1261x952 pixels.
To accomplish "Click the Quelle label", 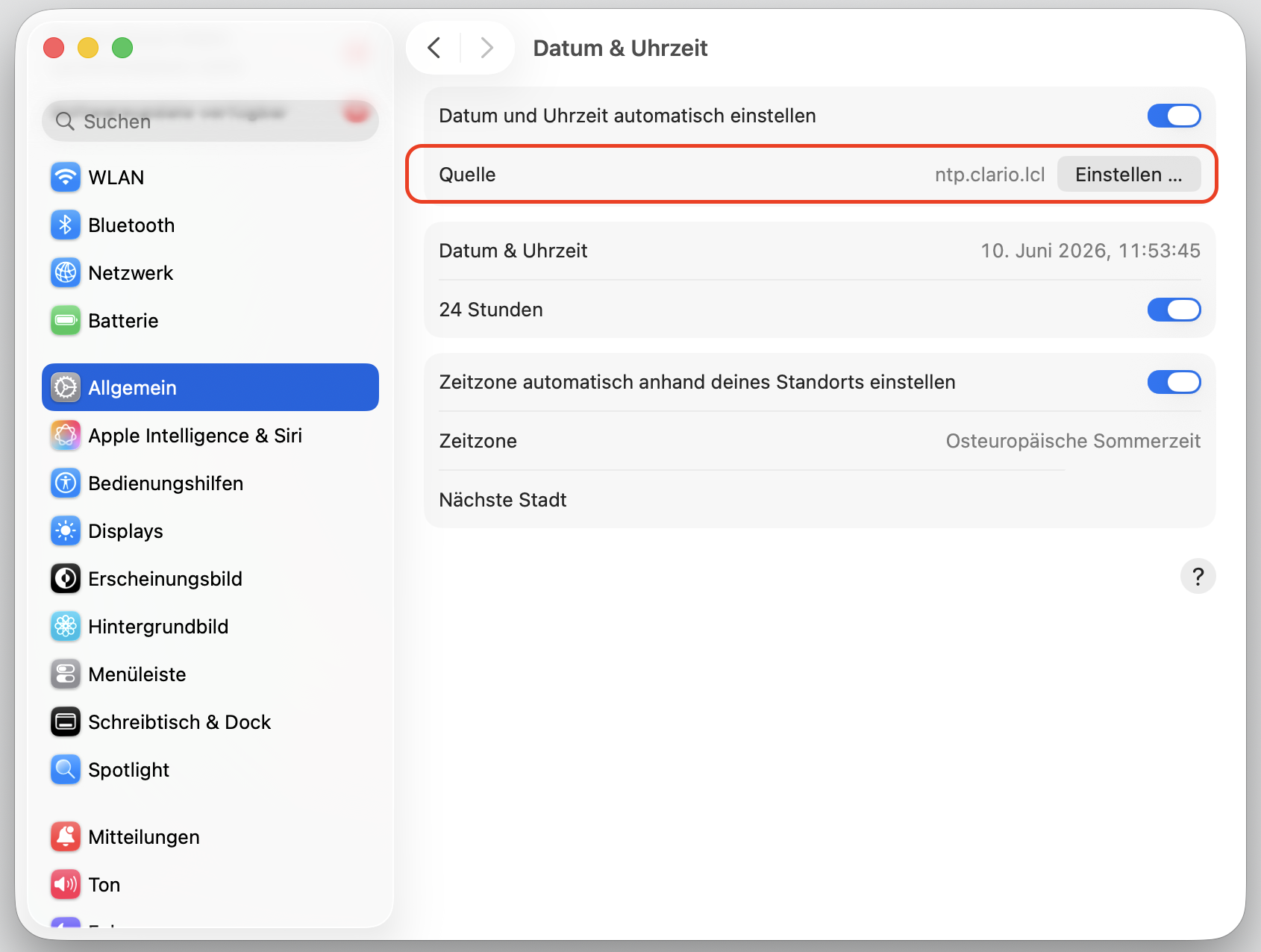I will [x=467, y=175].
